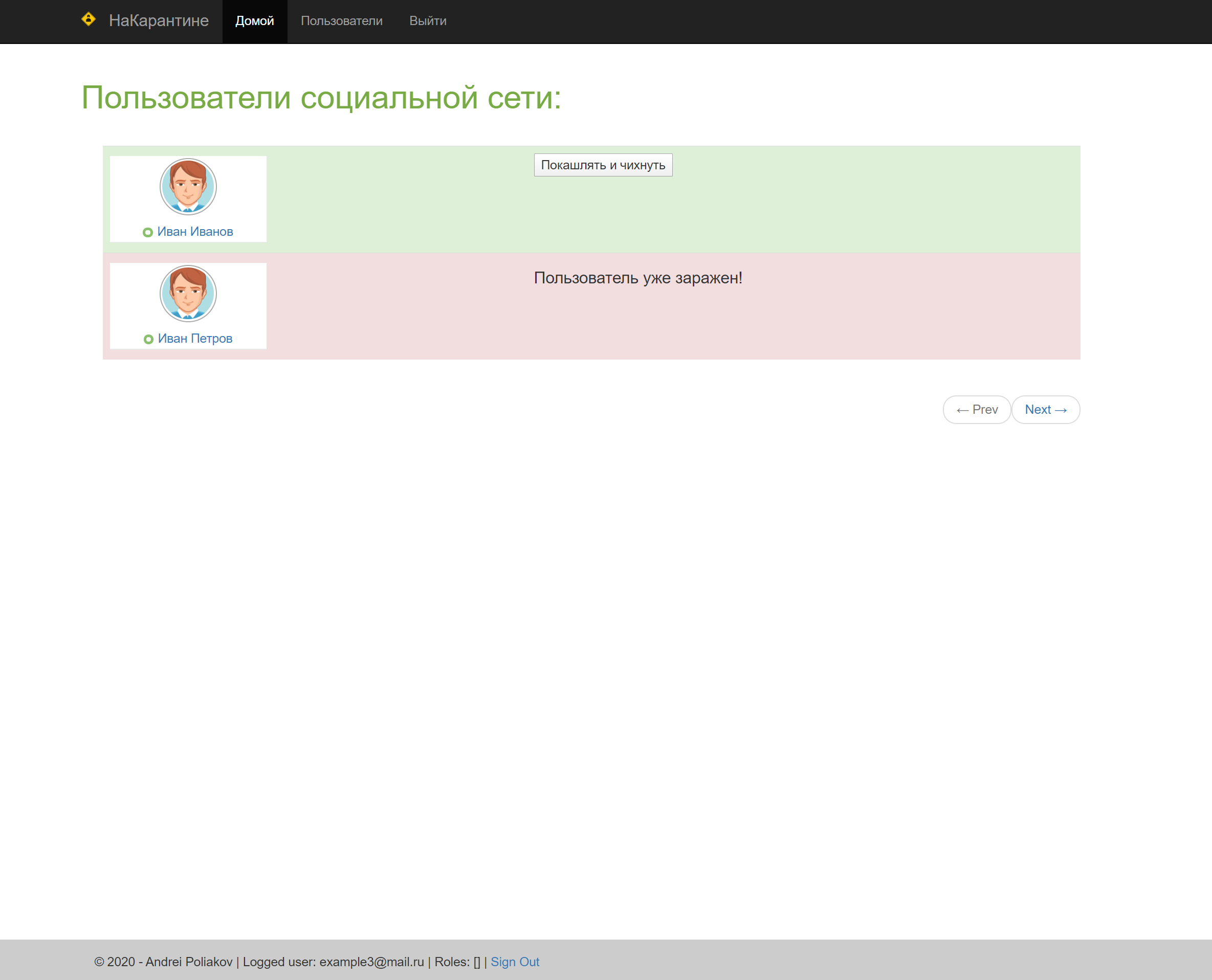The width and height of the screenshot is (1212, 980).
Task: Click Иван Петров's avatar picture
Action: 188,294
